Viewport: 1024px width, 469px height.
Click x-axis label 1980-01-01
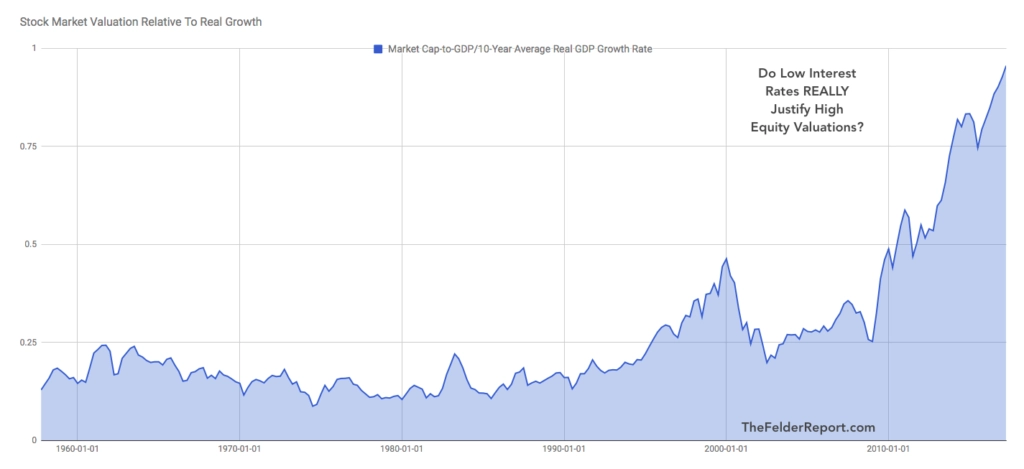click(402, 449)
